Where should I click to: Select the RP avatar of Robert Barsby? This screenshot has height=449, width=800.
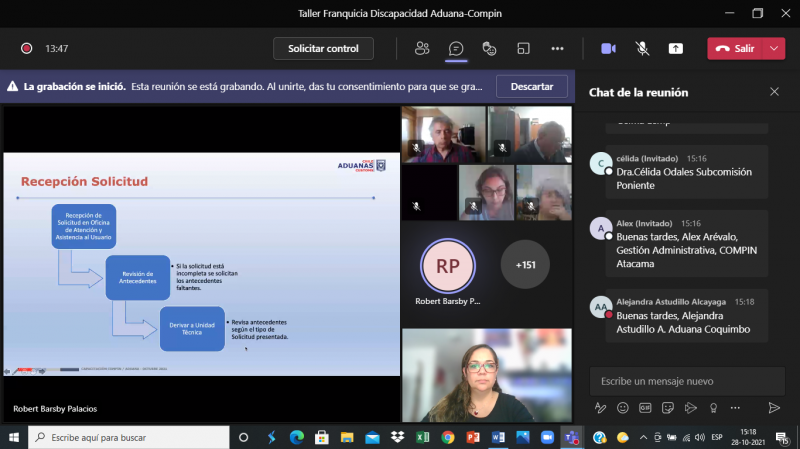(447, 266)
